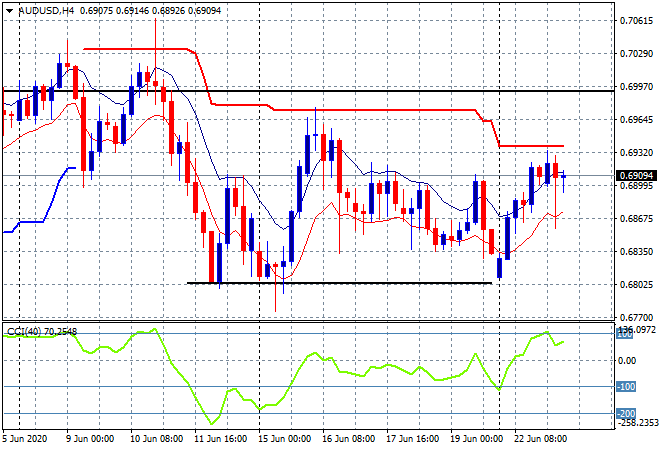The width and height of the screenshot is (660, 450).
Task: Click price scale value 0.70615
Action: click(x=636, y=21)
